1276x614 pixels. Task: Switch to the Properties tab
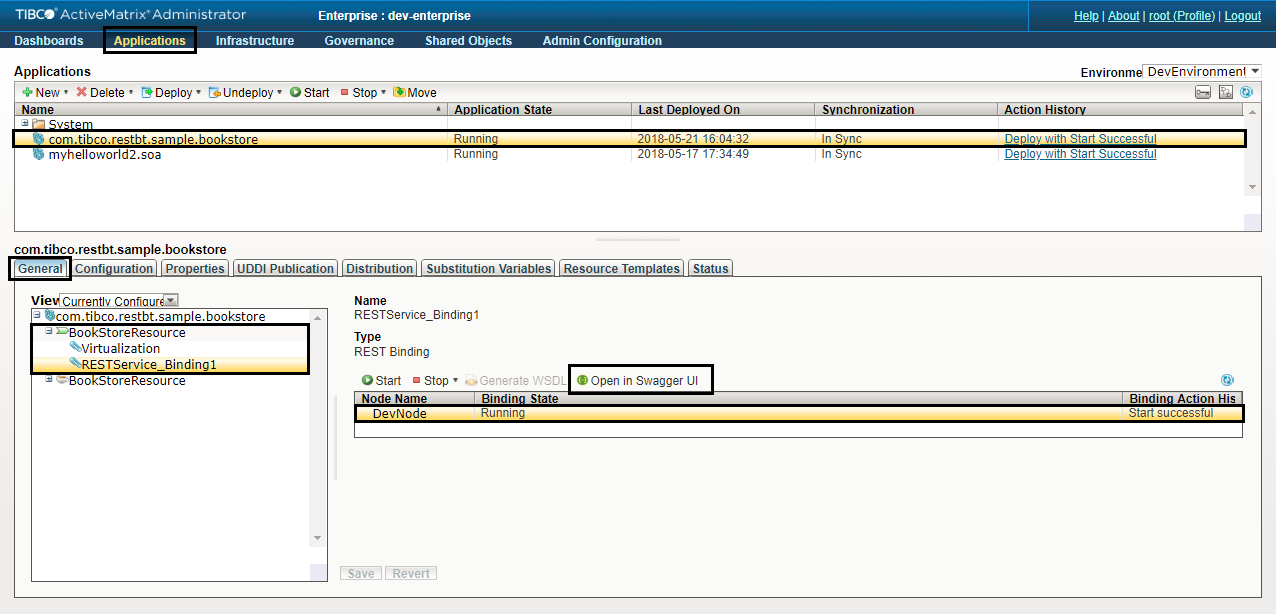[195, 268]
